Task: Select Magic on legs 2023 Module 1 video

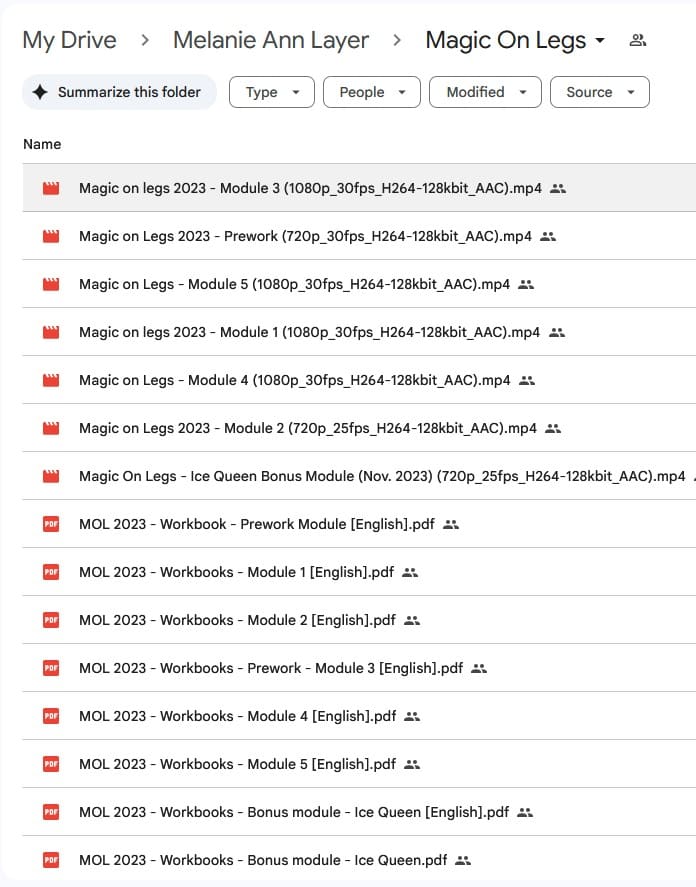Action: coord(310,332)
